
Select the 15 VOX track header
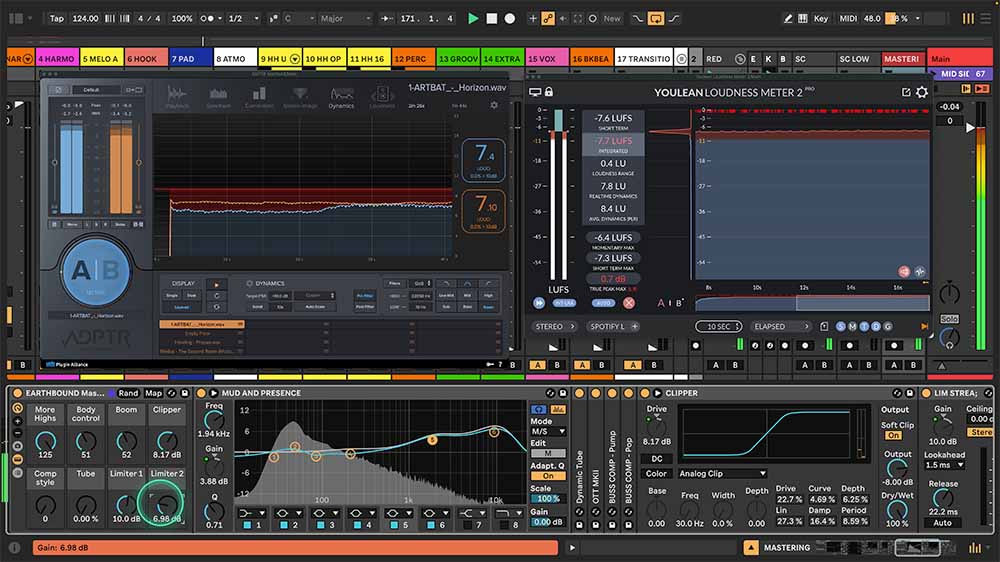click(x=547, y=59)
